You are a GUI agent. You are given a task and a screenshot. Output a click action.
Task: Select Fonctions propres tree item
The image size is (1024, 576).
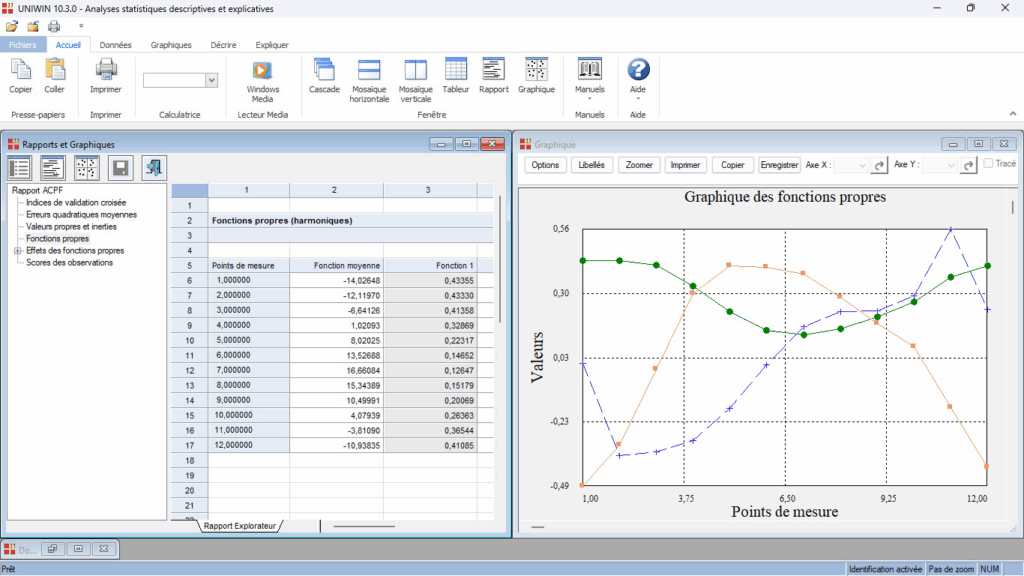(57, 238)
